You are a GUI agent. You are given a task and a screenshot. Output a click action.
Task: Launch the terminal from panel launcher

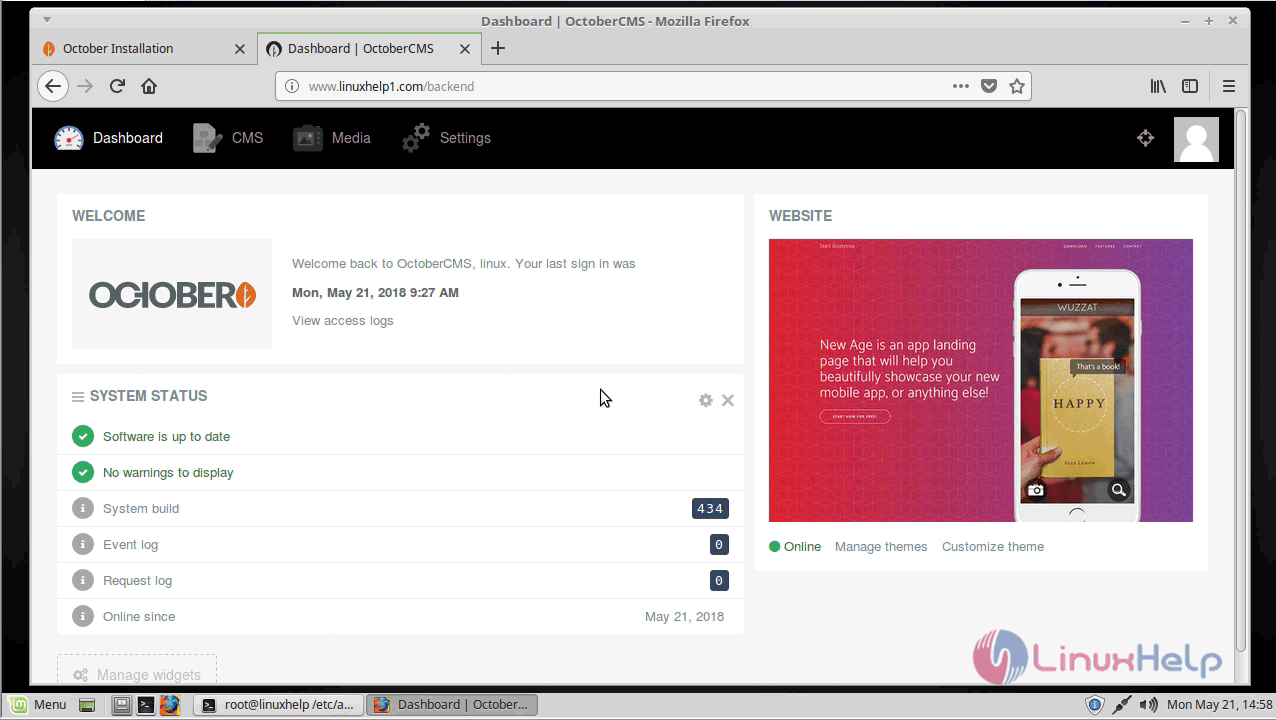145,704
